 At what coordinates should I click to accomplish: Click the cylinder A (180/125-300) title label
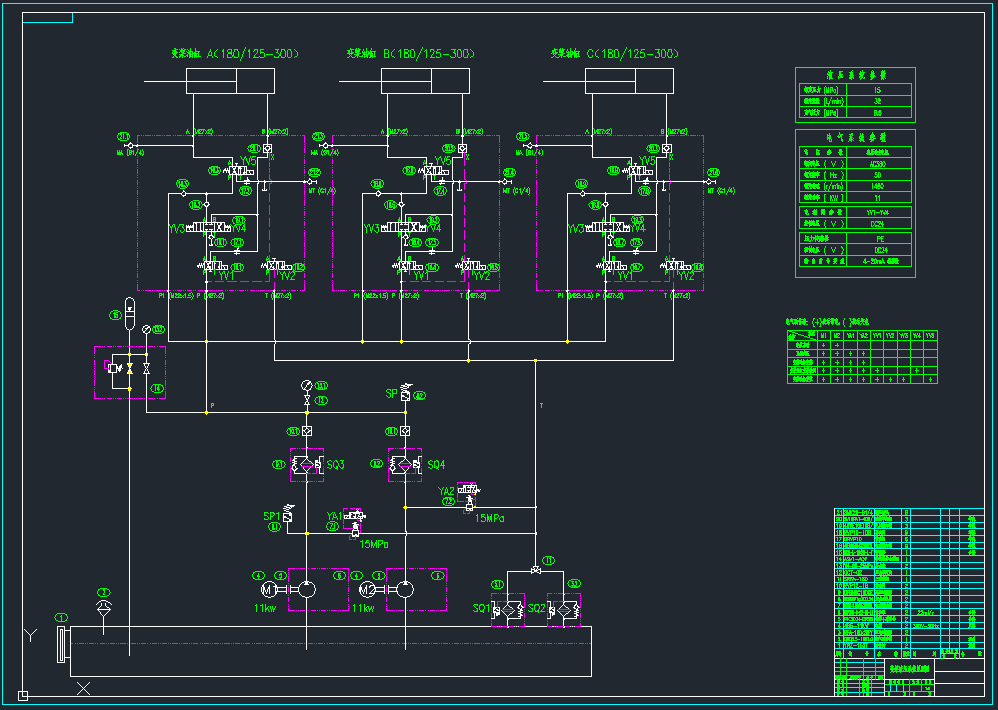coord(235,54)
